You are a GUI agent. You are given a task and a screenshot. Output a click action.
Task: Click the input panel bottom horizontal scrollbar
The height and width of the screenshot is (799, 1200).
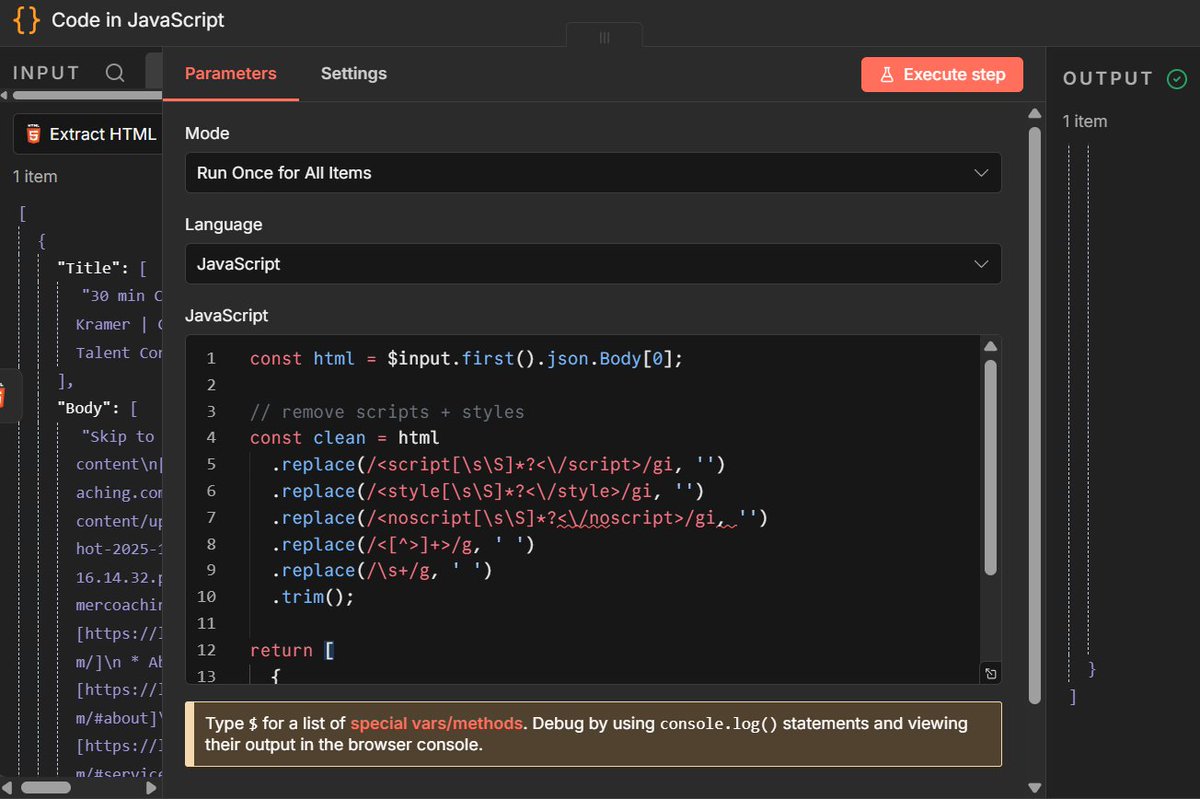coord(46,788)
